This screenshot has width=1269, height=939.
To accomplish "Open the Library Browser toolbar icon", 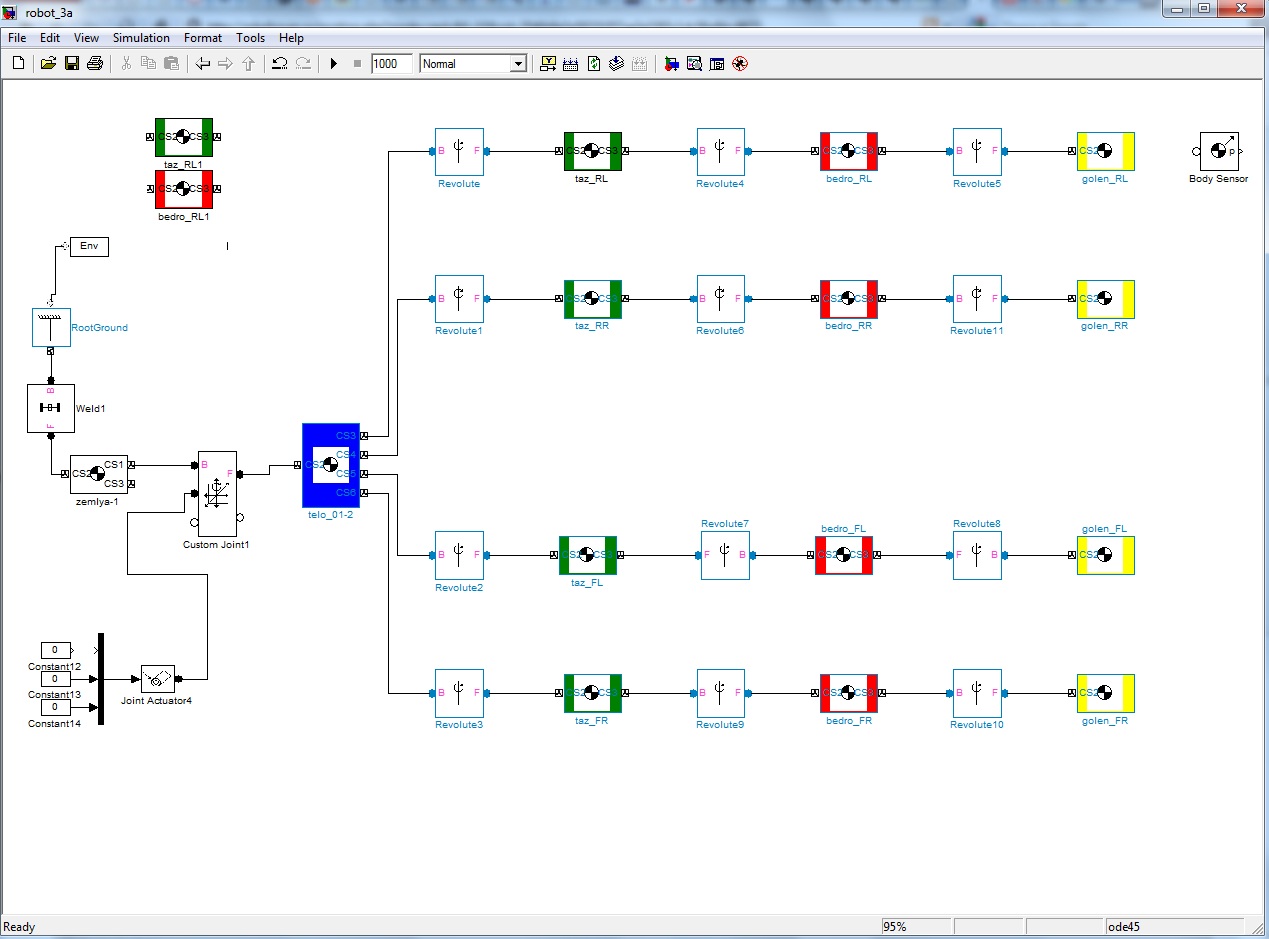I will (672, 64).
